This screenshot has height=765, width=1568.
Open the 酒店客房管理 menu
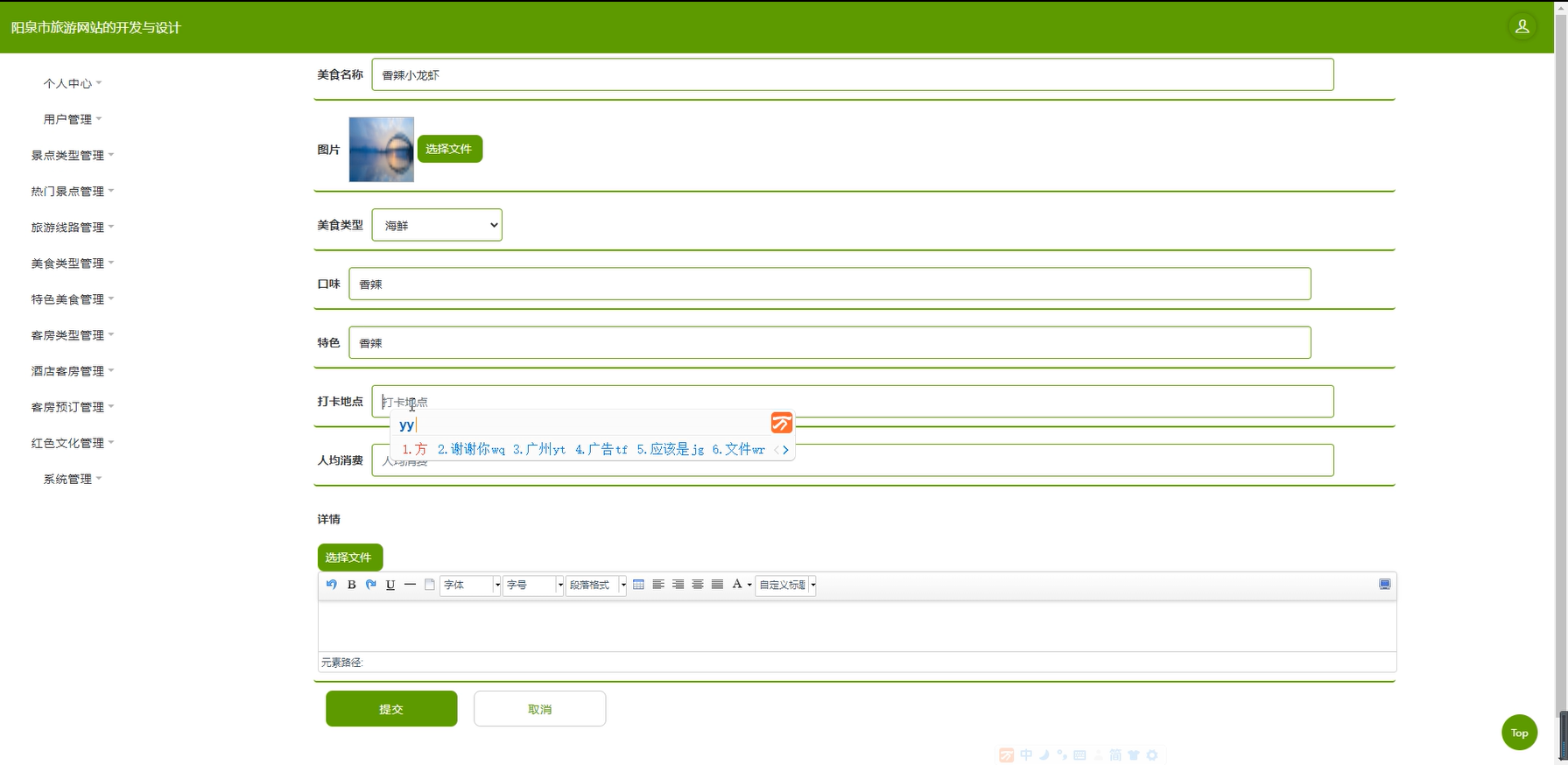tap(73, 370)
